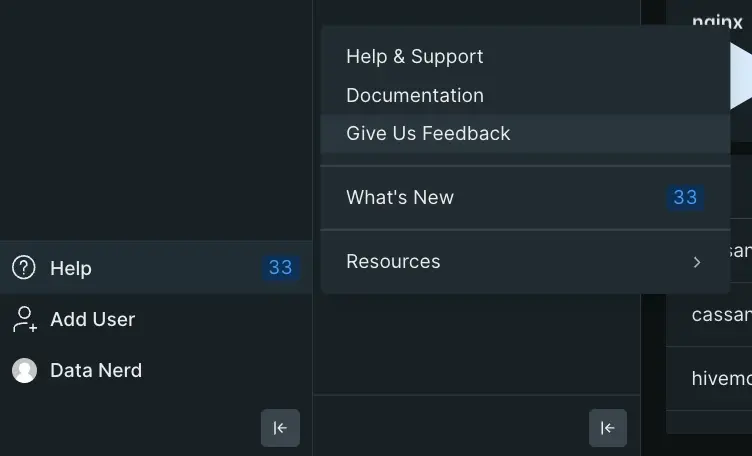Image resolution: width=752 pixels, height=456 pixels.
Task: Choose Give Us Feedback menu entry
Action: tap(428, 134)
